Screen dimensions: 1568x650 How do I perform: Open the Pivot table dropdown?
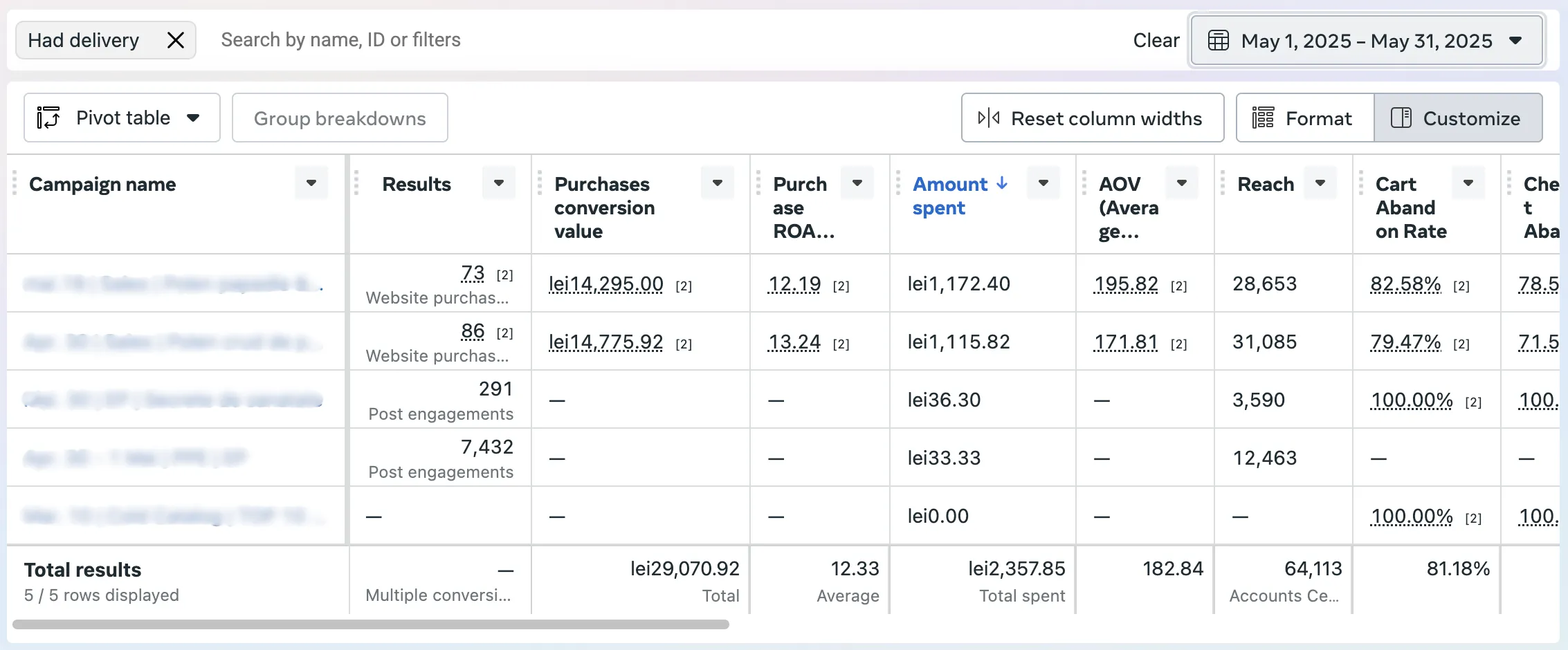tap(122, 118)
